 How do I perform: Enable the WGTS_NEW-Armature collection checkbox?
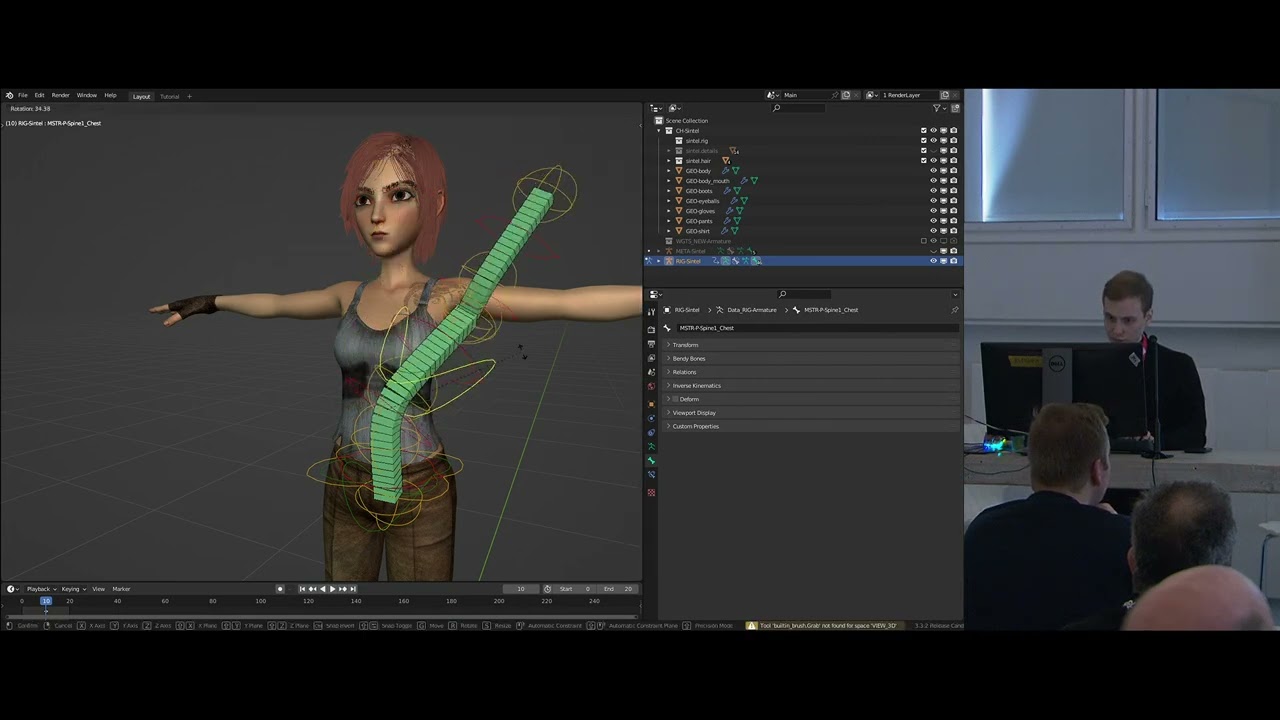click(923, 241)
